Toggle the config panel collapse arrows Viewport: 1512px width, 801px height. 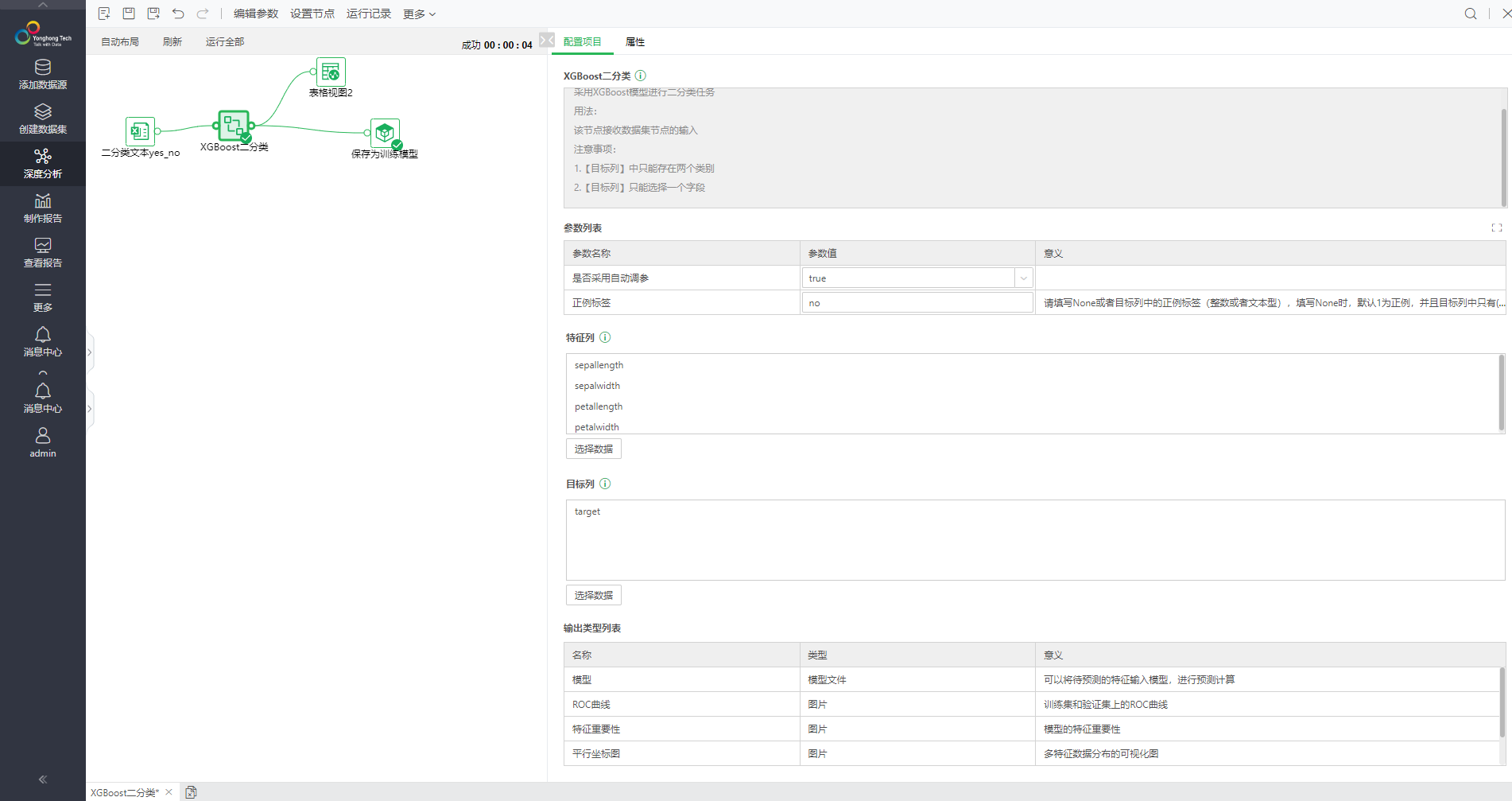tap(547, 40)
